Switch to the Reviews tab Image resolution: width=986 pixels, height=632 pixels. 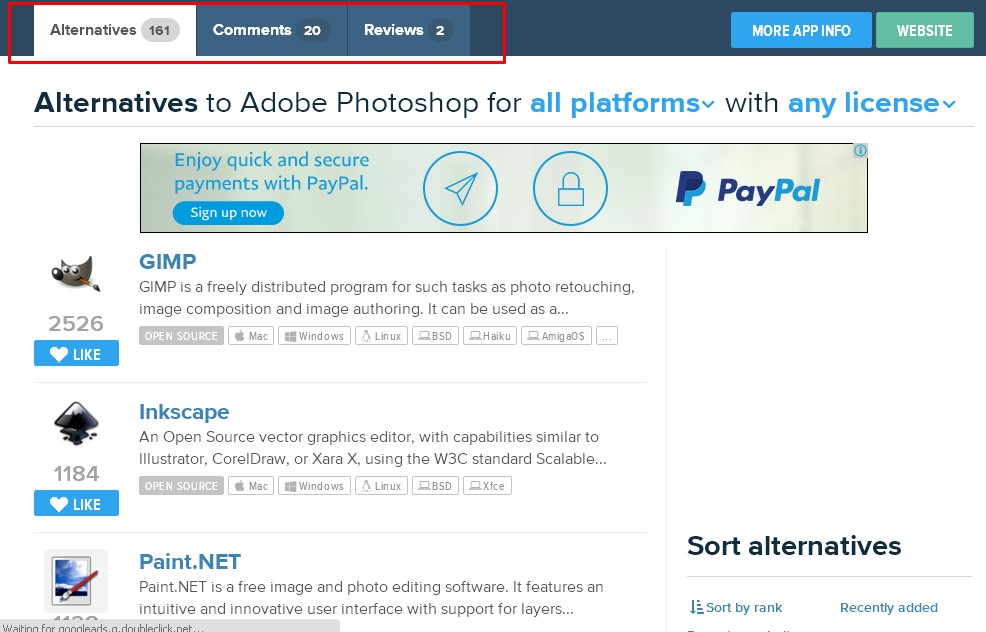click(x=408, y=30)
